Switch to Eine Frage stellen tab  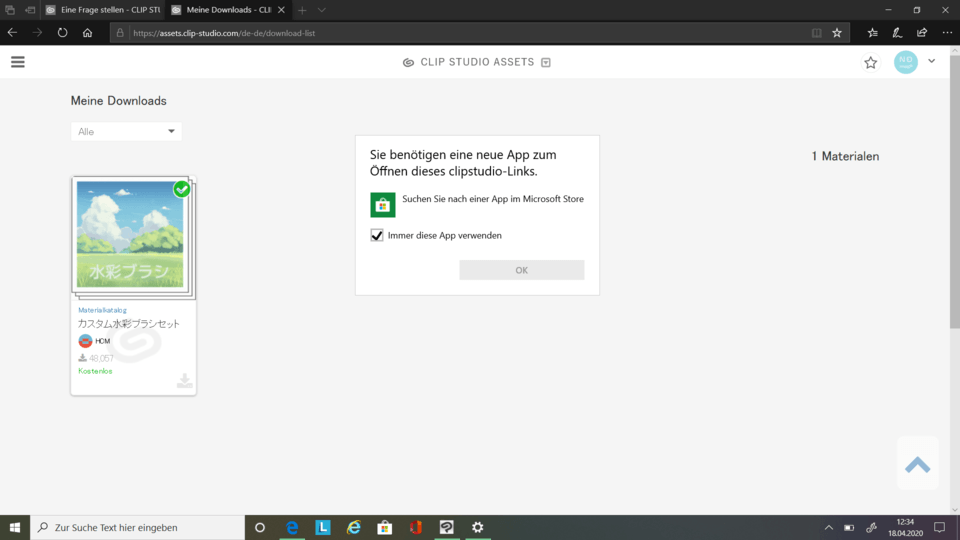[103, 10]
